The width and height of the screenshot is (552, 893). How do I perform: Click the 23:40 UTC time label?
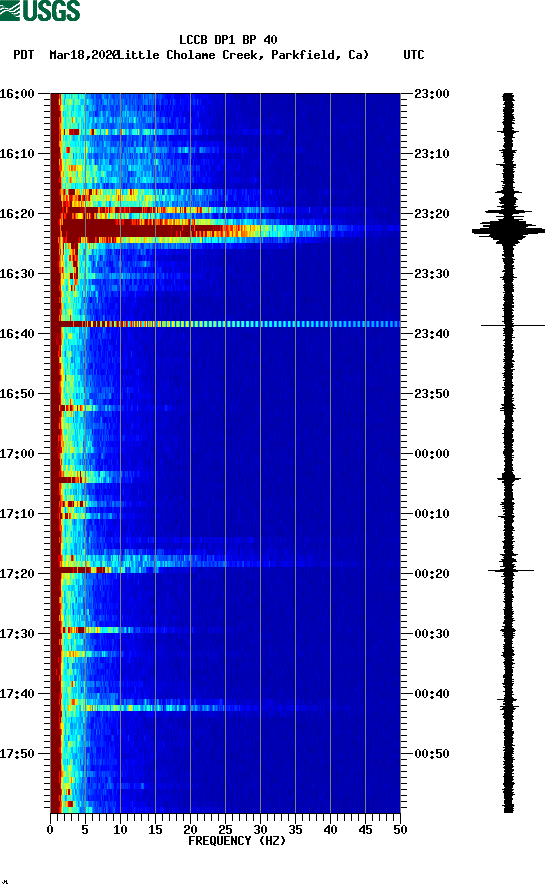pos(432,333)
